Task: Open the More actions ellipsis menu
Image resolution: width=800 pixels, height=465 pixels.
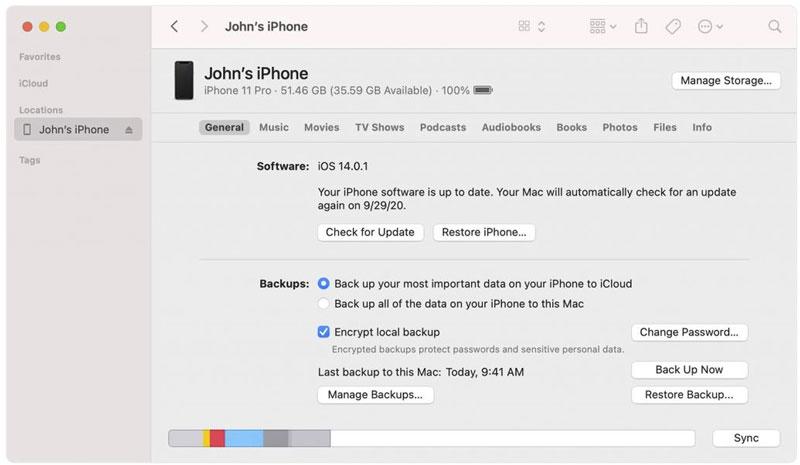Action: coord(710,27)
